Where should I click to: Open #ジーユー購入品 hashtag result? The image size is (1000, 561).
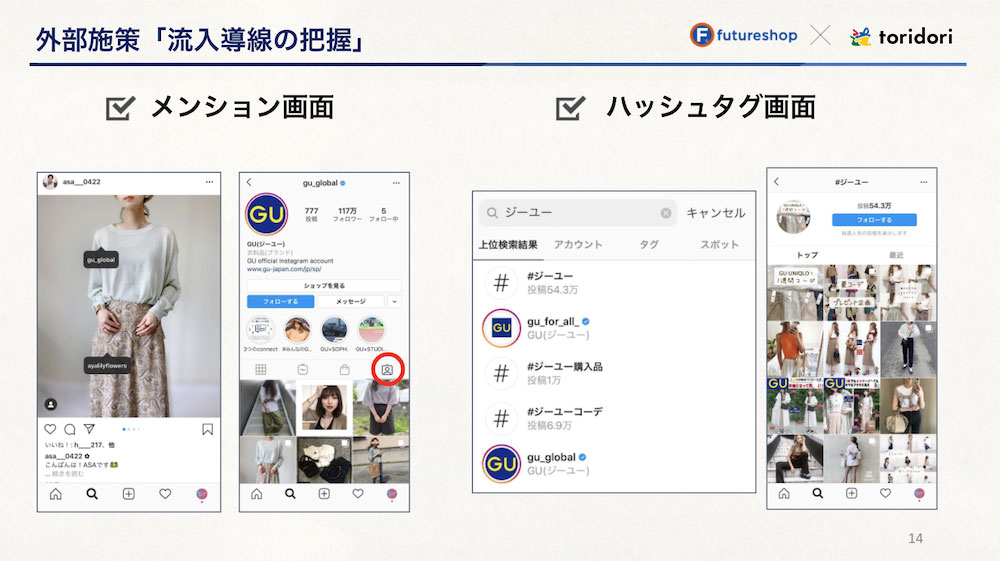(614, 373)
